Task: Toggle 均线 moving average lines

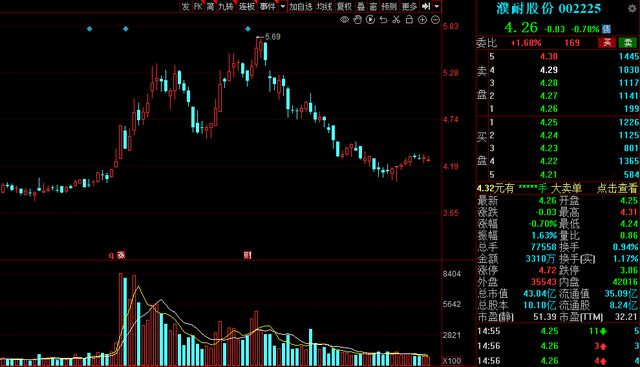Action: [x=324, y=6]
